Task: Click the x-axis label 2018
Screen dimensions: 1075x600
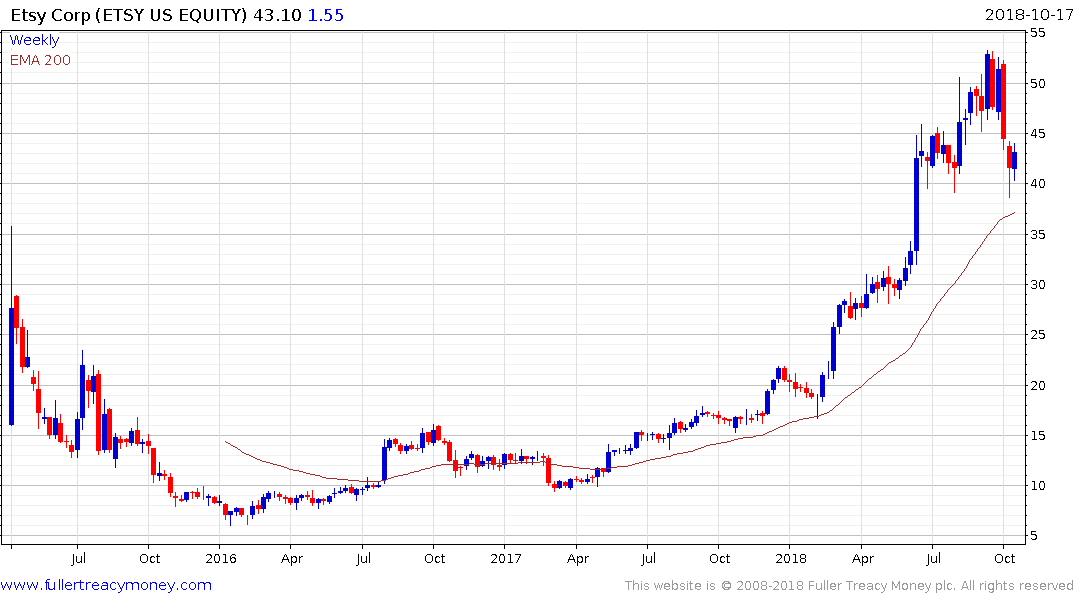Action: click(x=791, y=559)
